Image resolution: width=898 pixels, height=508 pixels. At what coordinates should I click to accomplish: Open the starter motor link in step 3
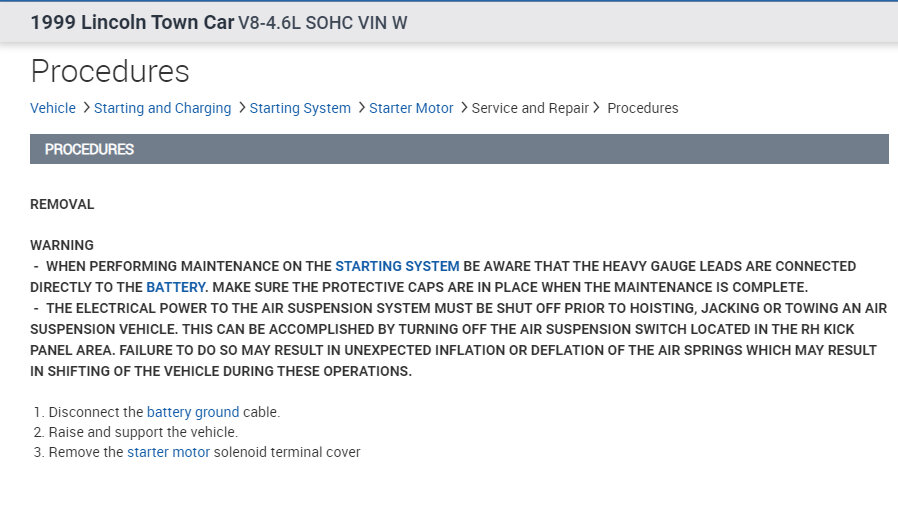click(168, 452)
